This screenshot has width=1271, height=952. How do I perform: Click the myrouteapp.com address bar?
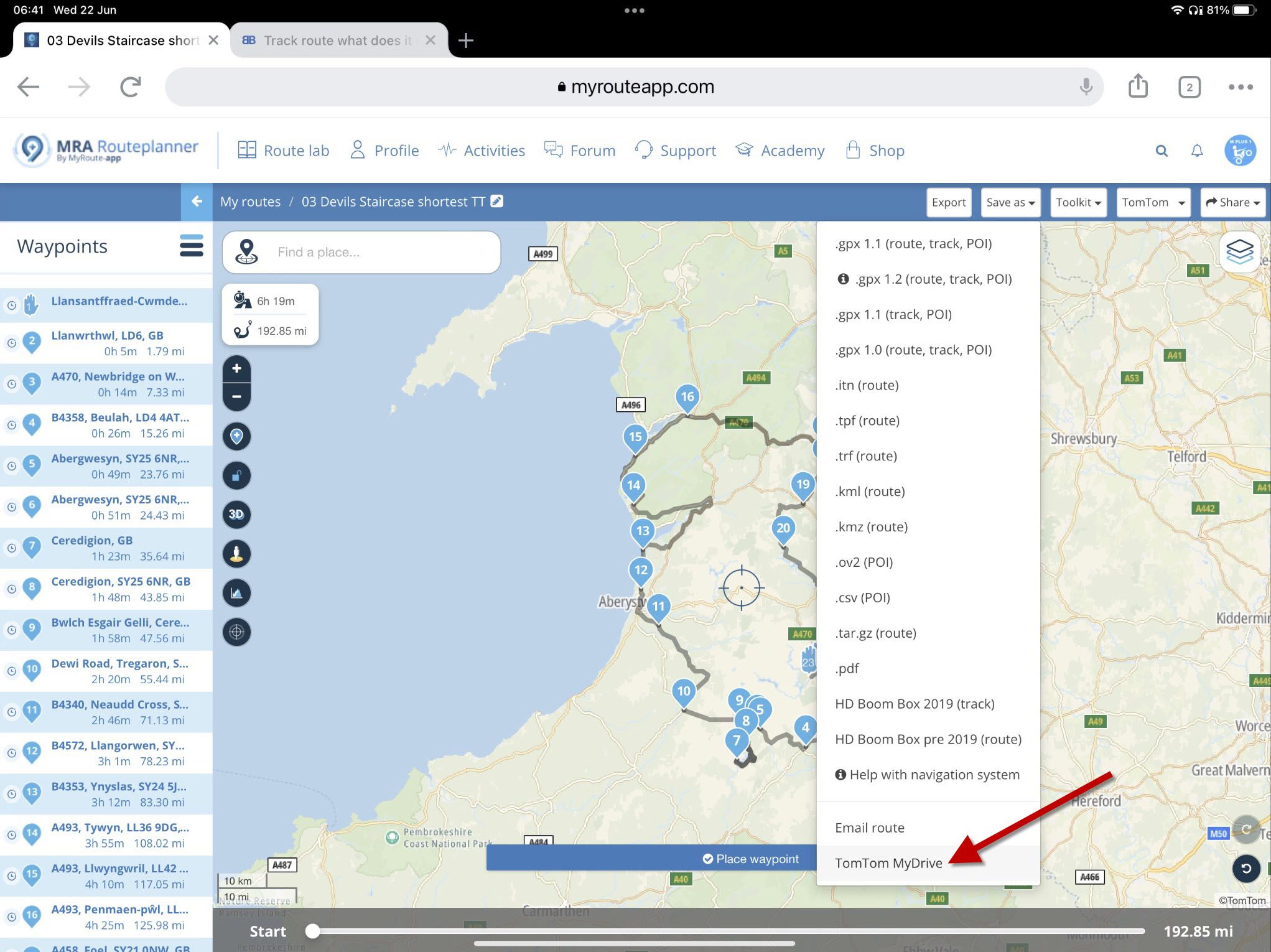635,86
